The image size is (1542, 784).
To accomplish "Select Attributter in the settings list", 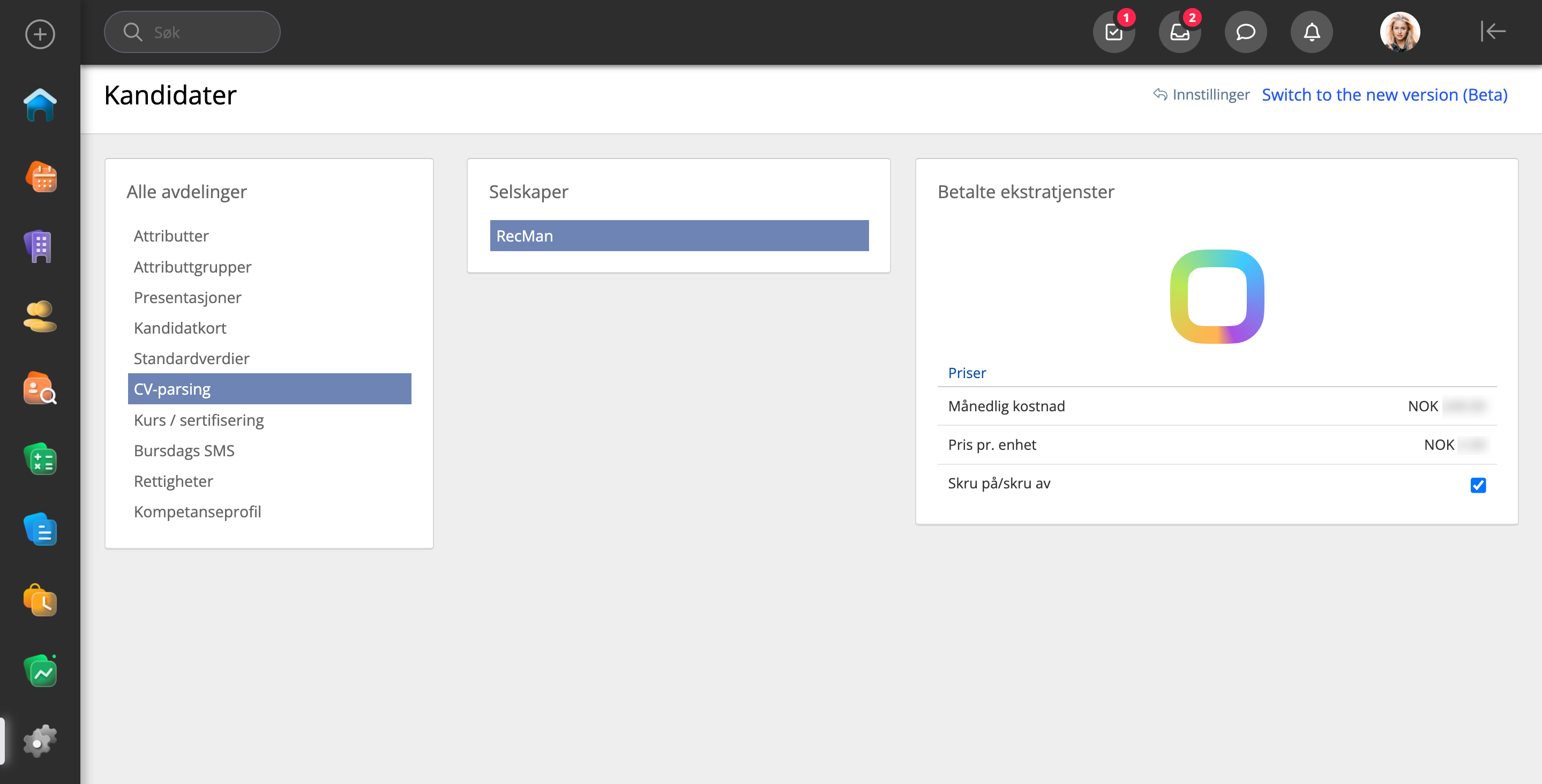I will pyautogui.click(x=171, y=236).
